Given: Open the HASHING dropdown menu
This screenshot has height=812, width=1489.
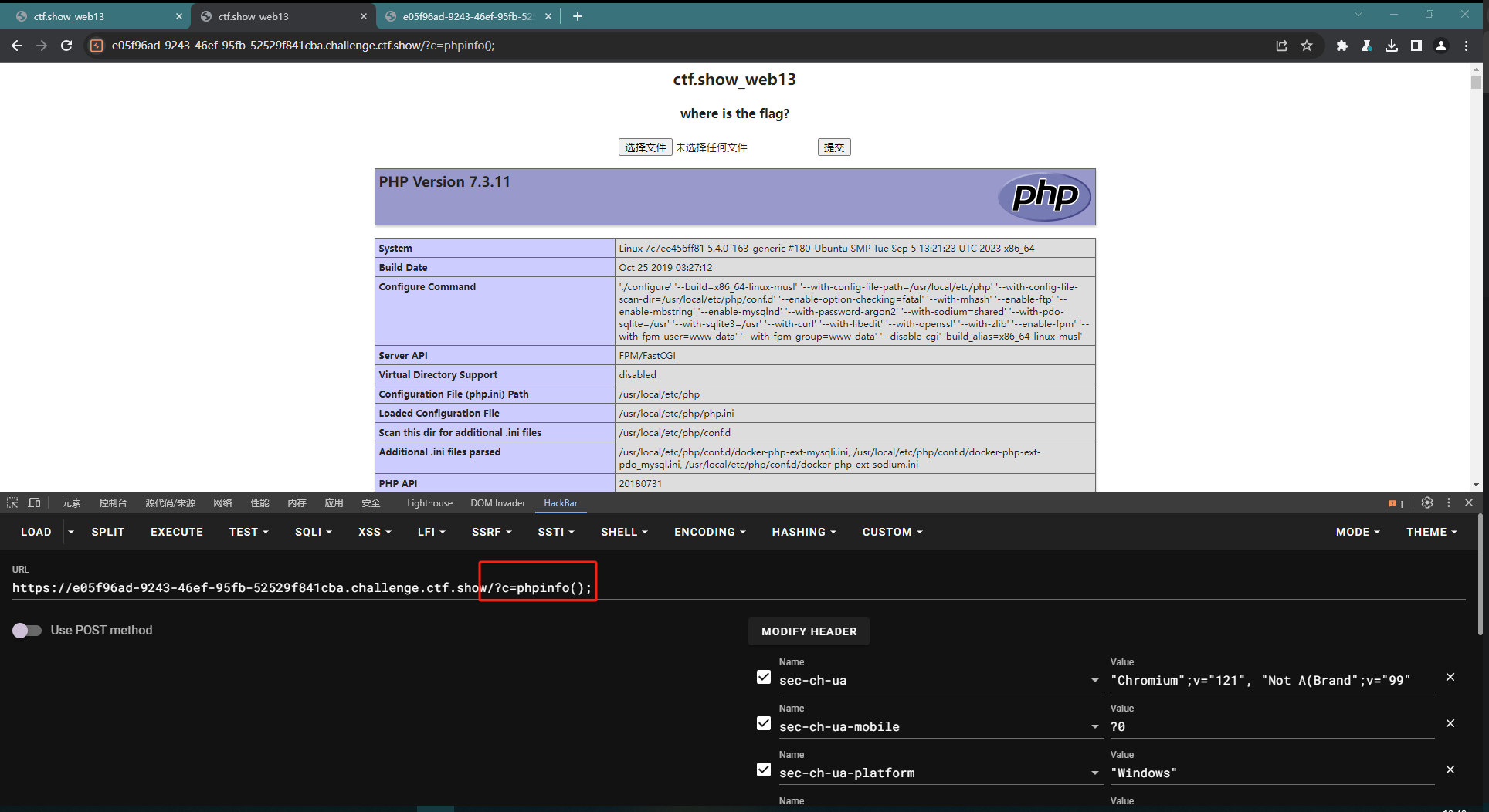Looking at the screenshot, I should click(804, 532).
